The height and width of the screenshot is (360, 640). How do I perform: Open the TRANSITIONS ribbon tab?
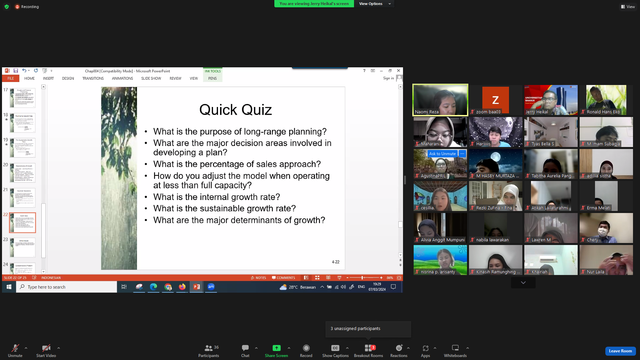(x=93, y=78)
